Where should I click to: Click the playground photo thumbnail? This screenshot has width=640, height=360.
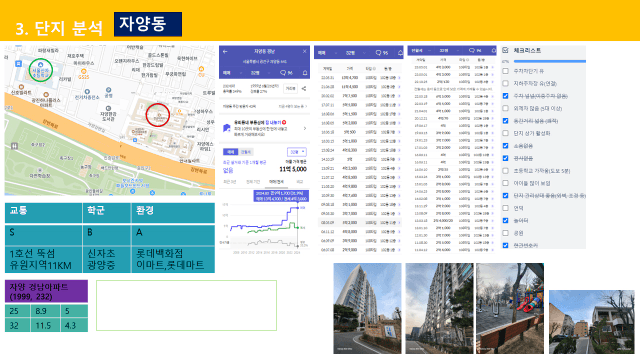[x=510, y=308]
